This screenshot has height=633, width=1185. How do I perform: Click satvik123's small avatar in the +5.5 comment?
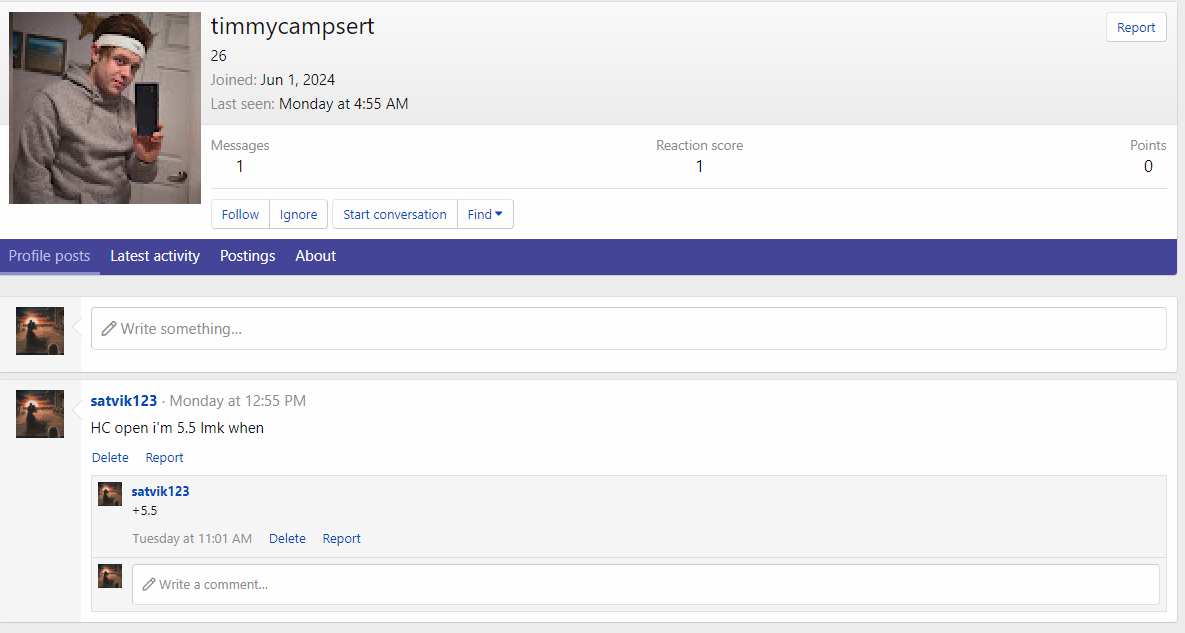pyautogui.click(x=110, y=494)
